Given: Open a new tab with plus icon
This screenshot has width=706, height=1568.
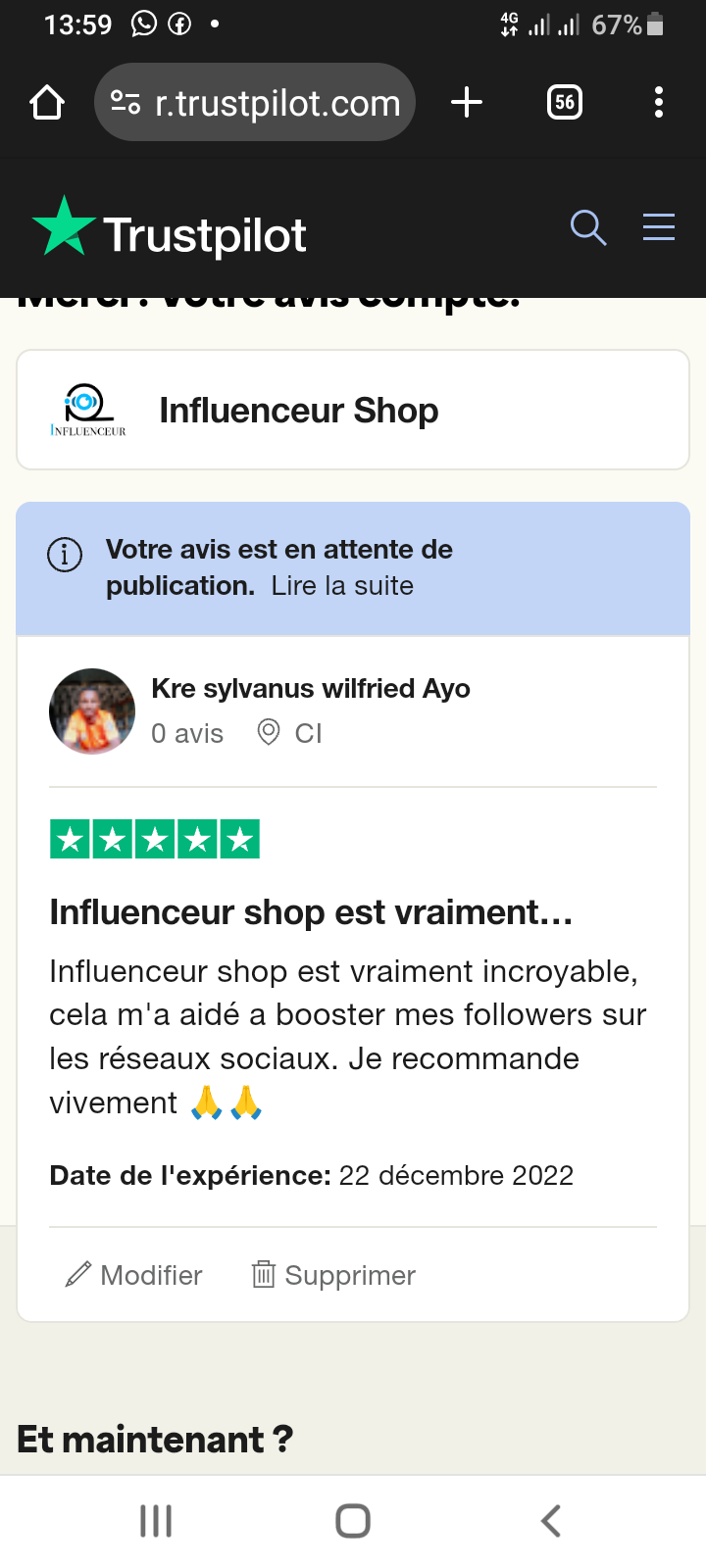Looking at the screenshot, I should [x=467, y=102].
